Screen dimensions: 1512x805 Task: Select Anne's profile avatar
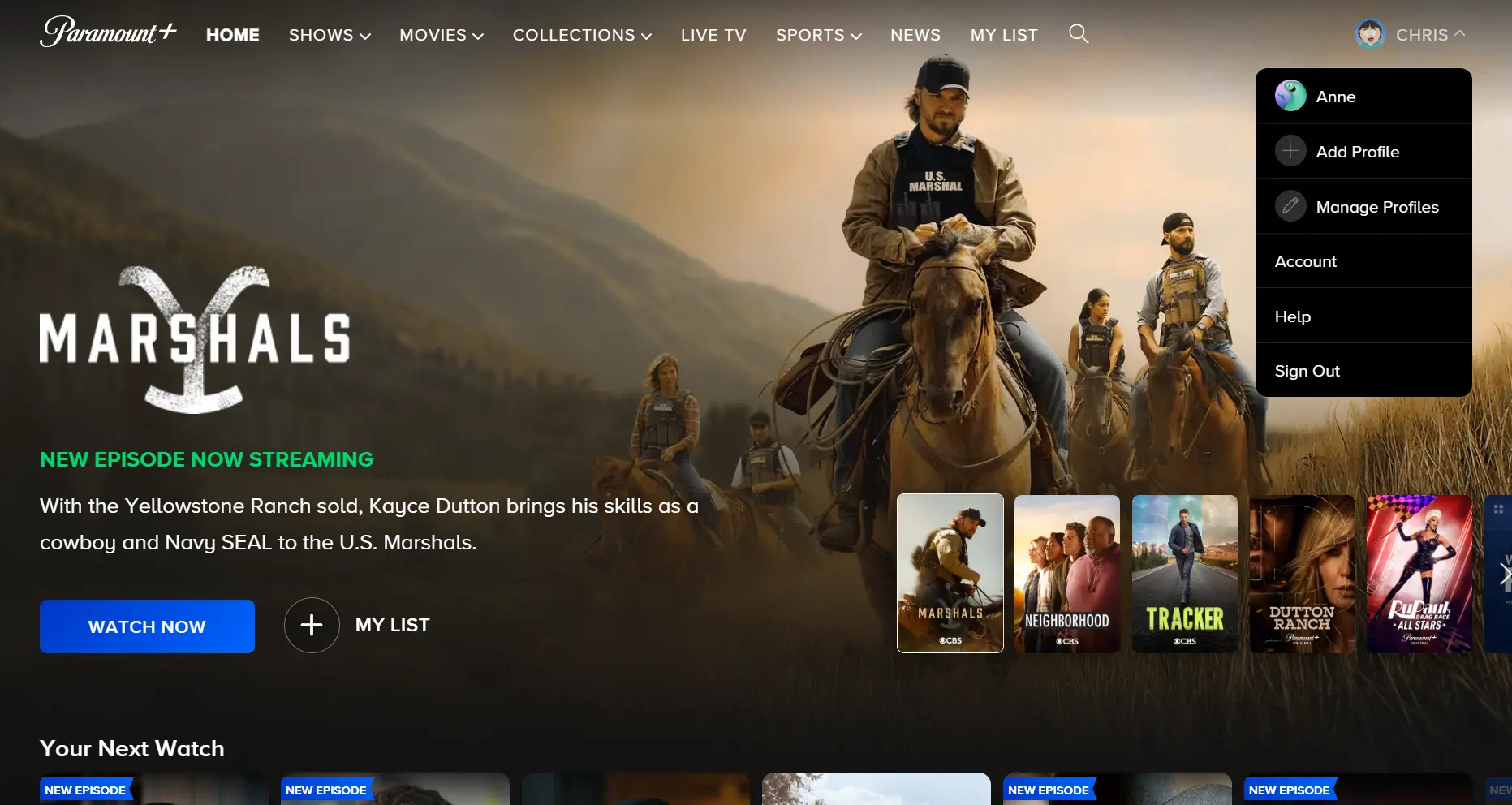1290,96
